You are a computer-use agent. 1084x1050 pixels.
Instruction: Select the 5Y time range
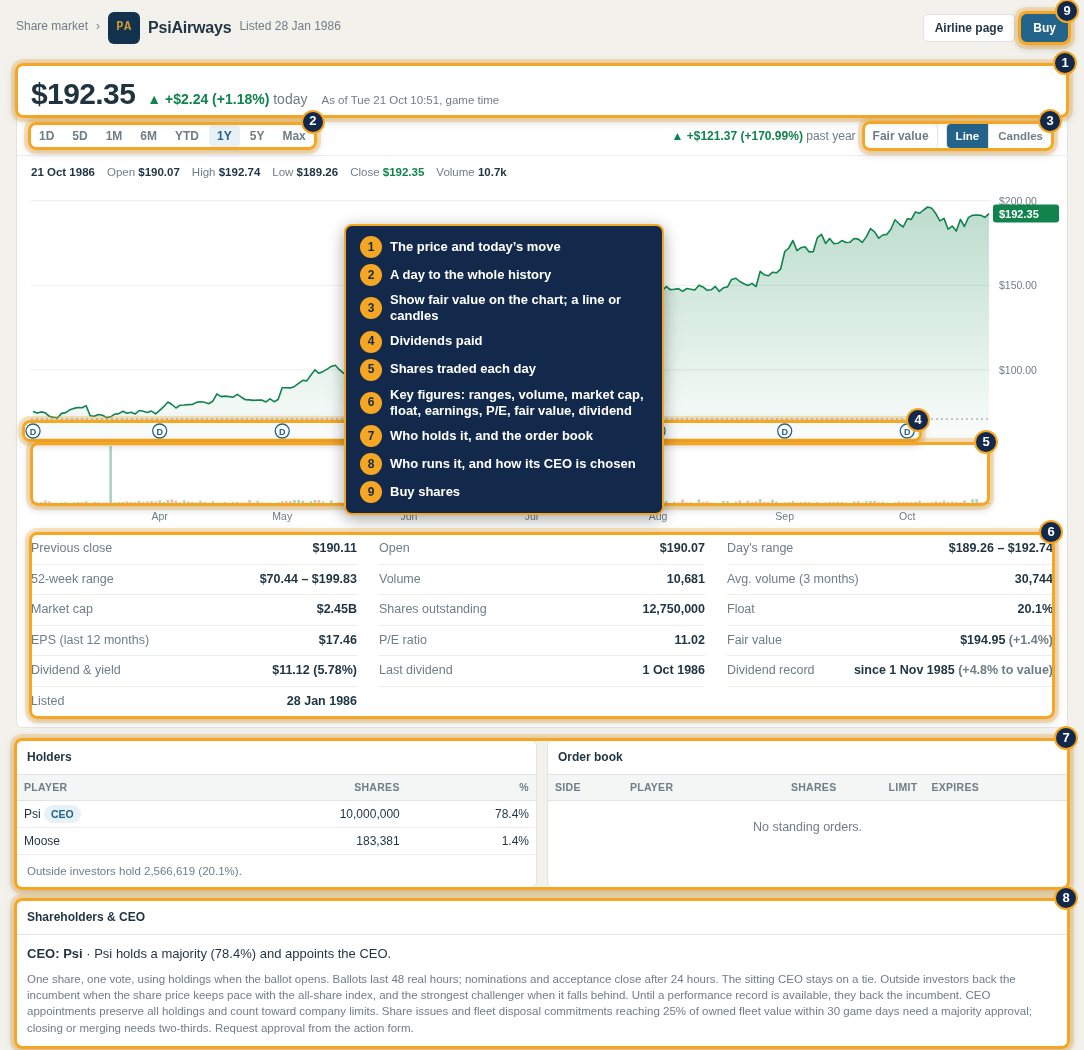(256, 135)
